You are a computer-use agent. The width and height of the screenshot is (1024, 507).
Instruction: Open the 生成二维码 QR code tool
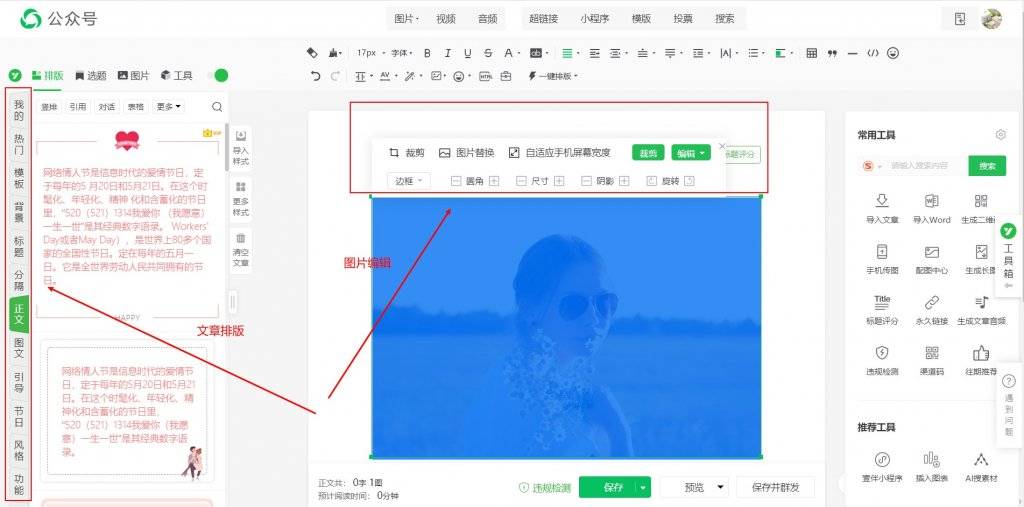pyautogui.click(x=982, y=209)
